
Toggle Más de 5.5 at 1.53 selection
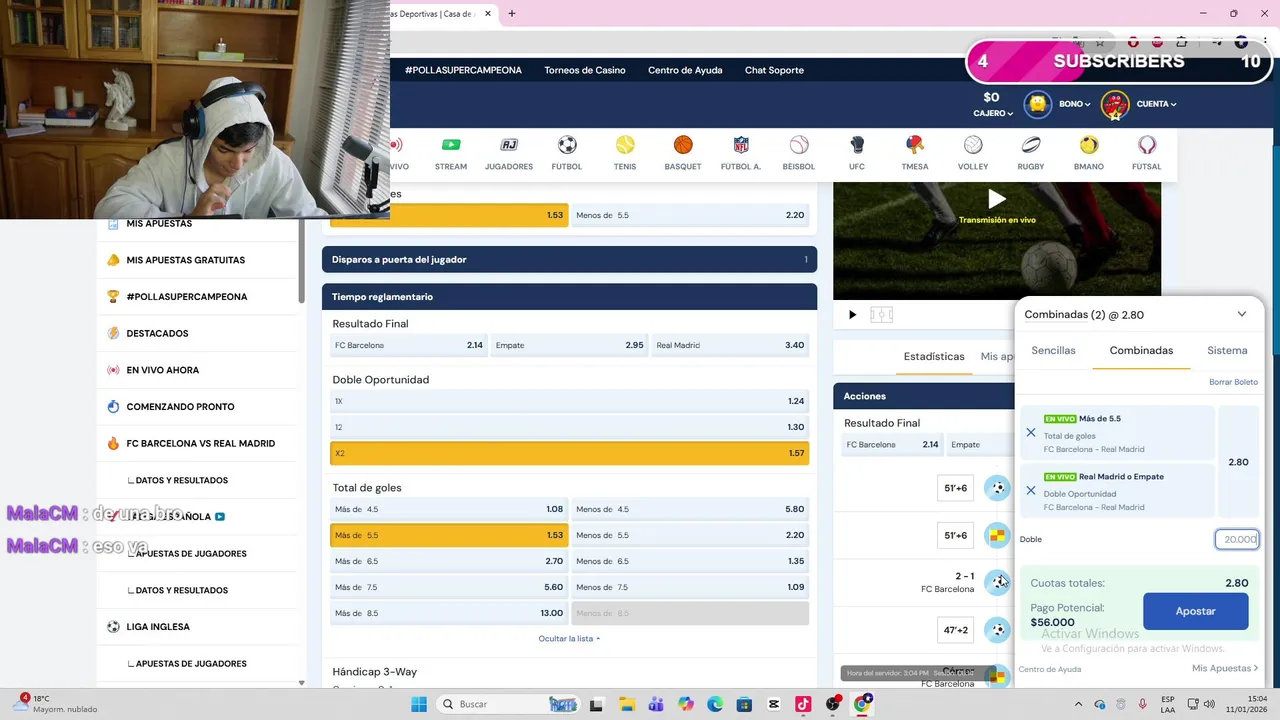pyautogui.click(x=449, y=535)
